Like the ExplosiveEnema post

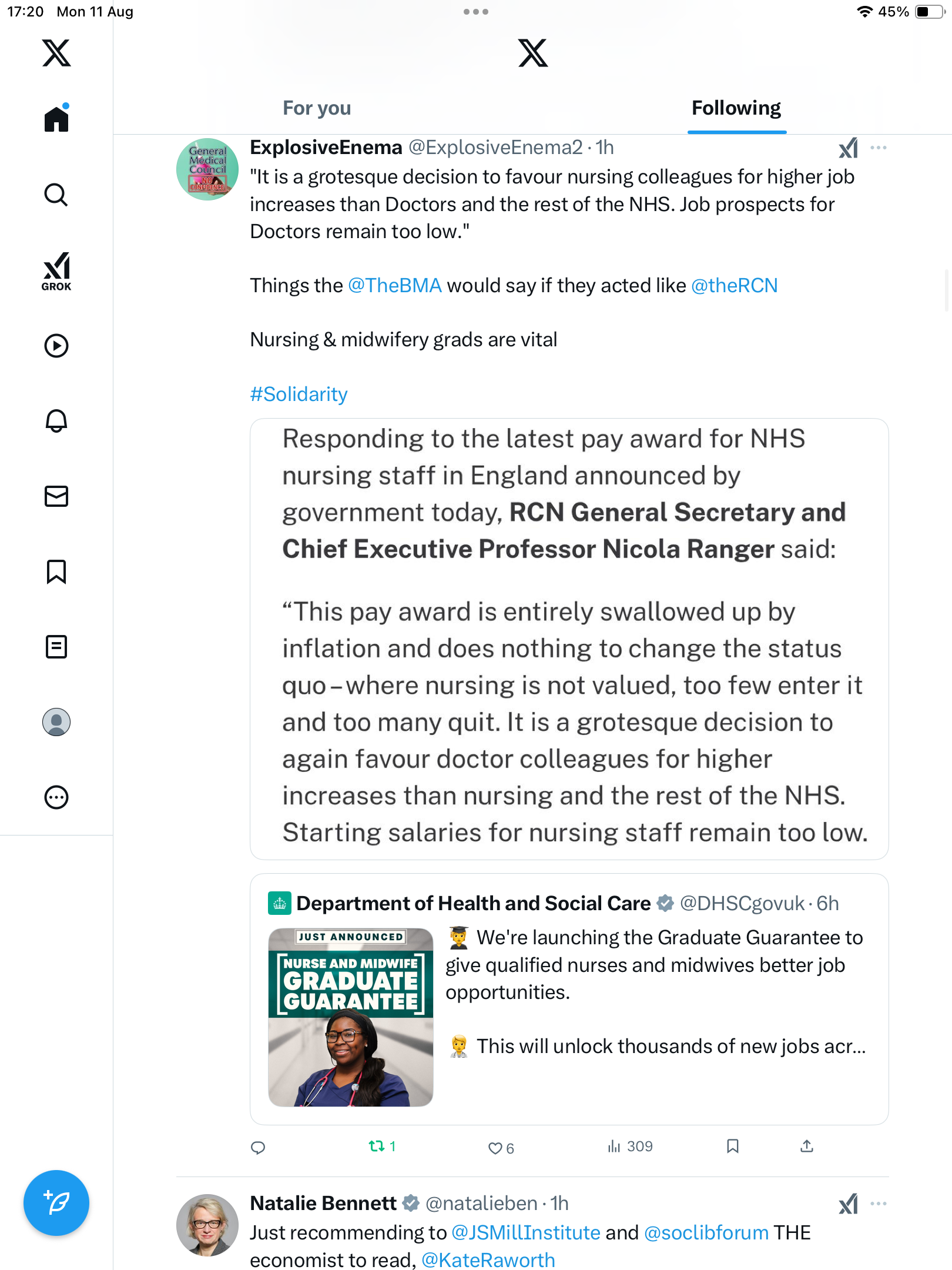point(495,1148)
